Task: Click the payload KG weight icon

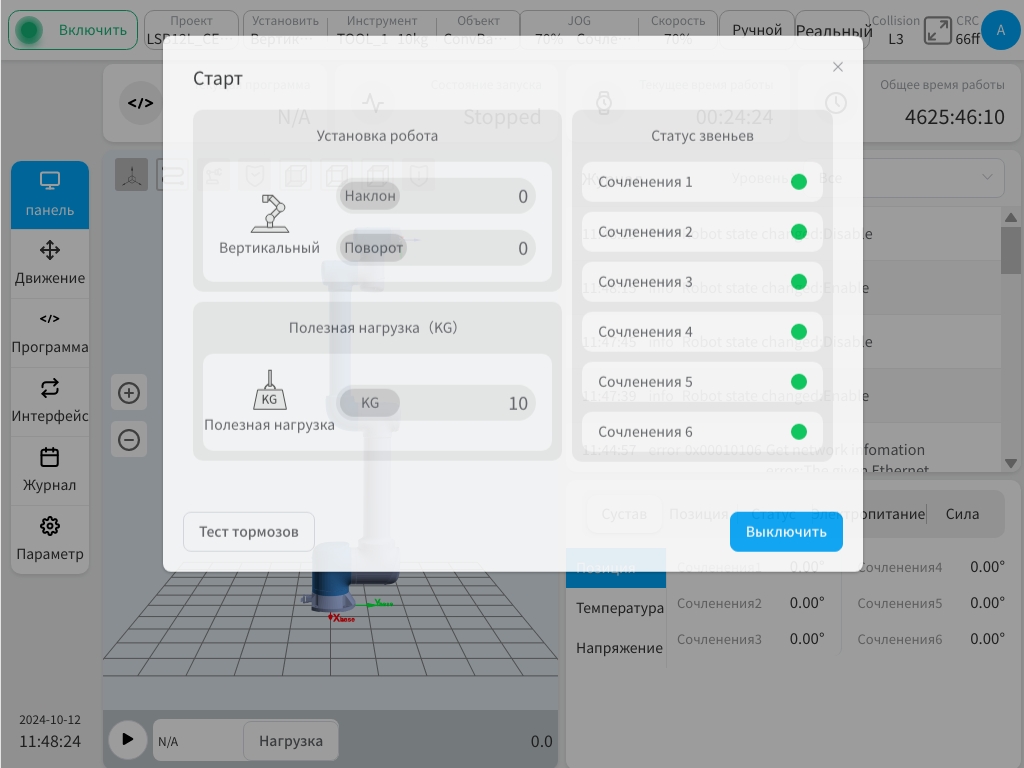Action: pyautogui.click(x=270, y=390)
